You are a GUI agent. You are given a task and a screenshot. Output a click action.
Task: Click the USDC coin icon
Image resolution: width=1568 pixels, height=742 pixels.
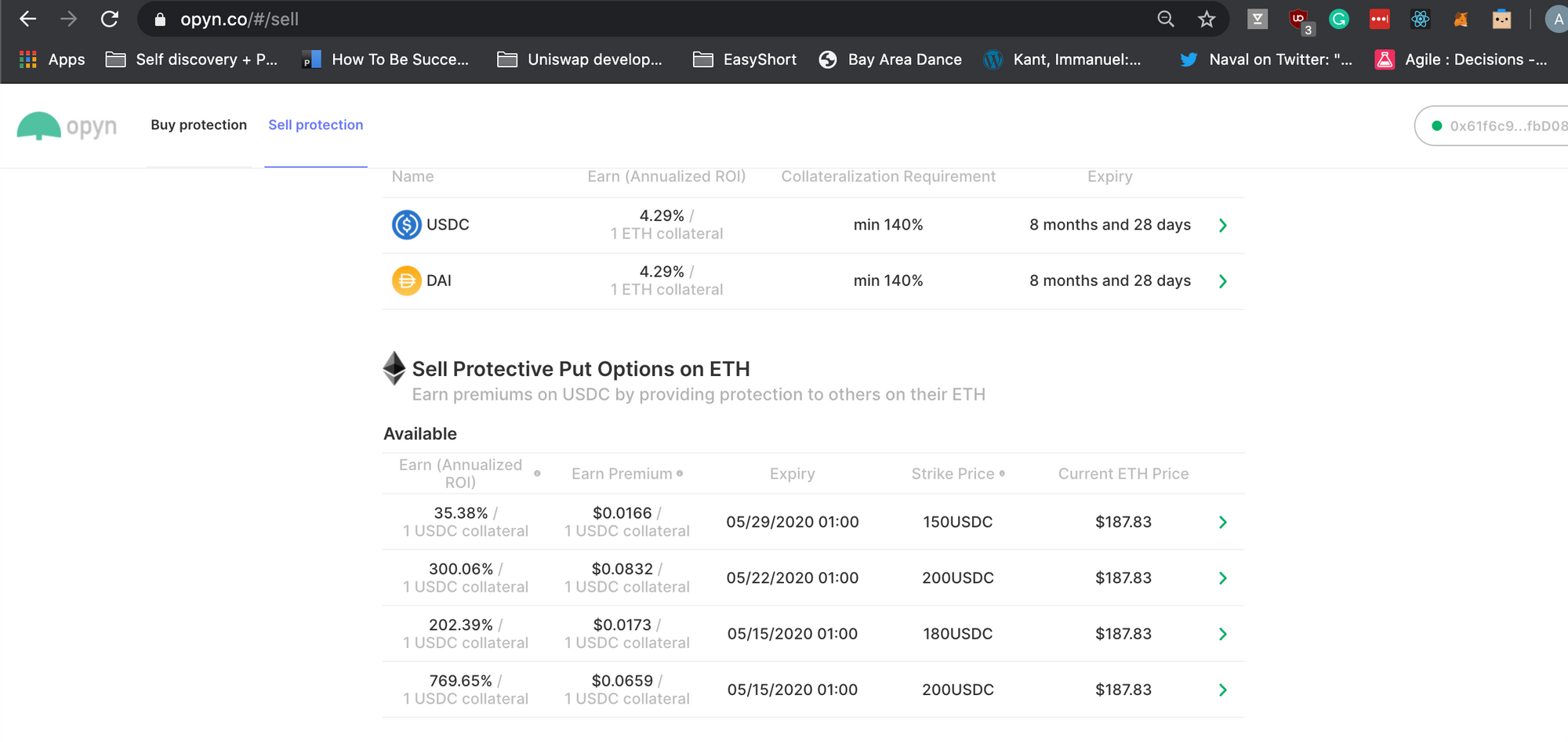(406, 225)
